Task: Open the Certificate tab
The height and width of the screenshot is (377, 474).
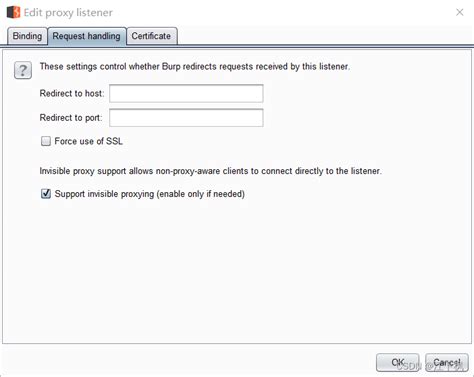Action: point(151,36)
